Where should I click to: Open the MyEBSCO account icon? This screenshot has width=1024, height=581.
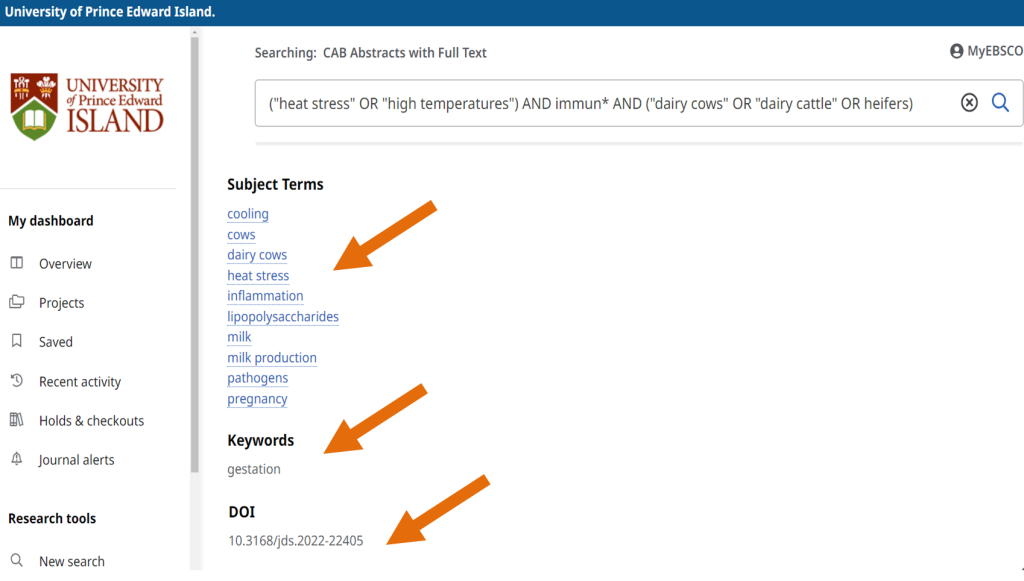click(957, 51)
